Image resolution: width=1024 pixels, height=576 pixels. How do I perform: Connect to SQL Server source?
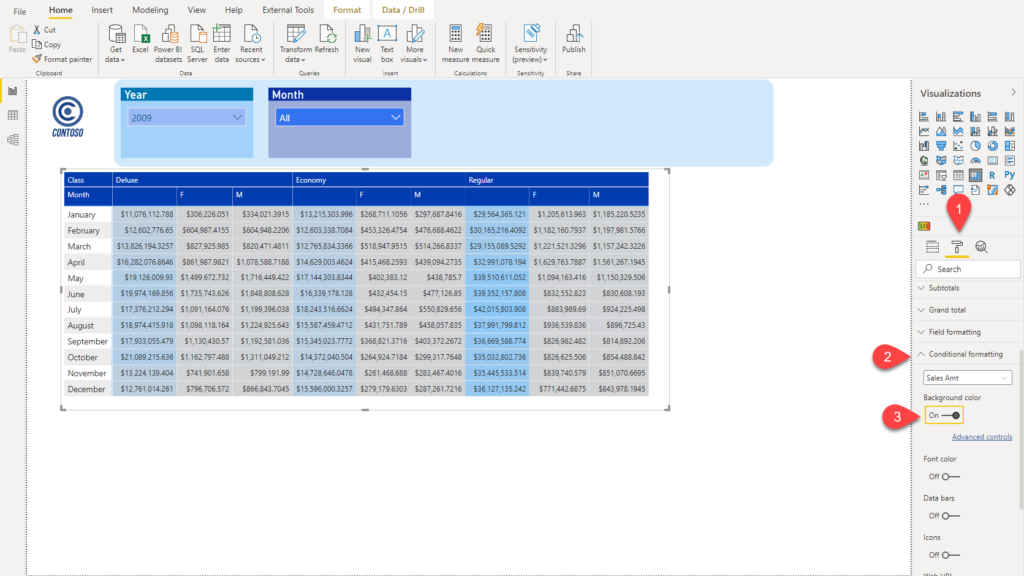tap(197, 44)
